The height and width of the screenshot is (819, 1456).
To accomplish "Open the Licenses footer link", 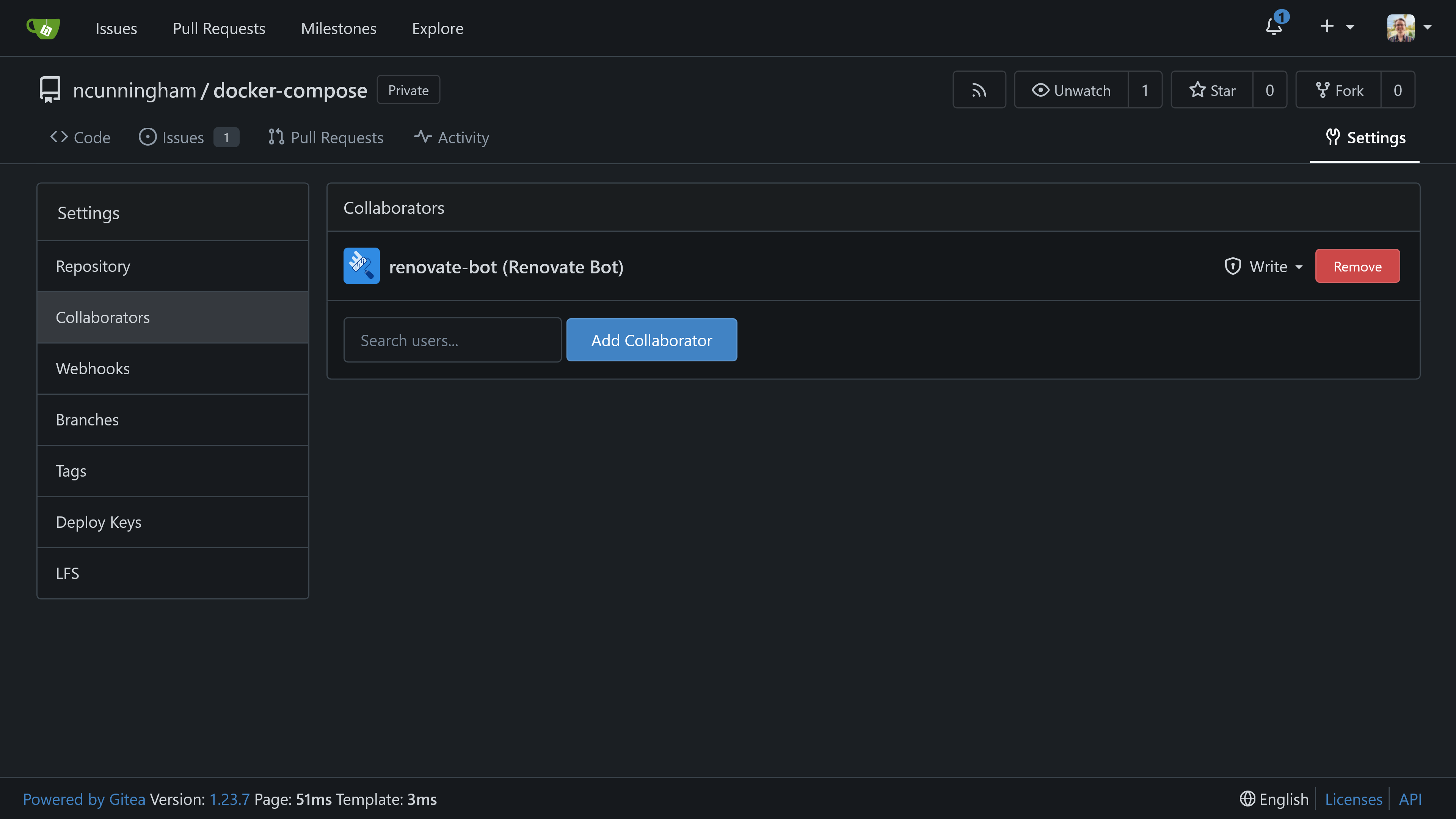I will tap(1354, 799).
